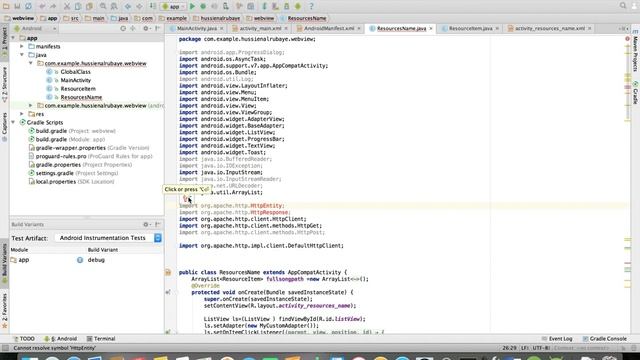The height and width of the screenshot is (360, 640).
Task: Click the Redo arrow icon
Action: pos(53,6)
